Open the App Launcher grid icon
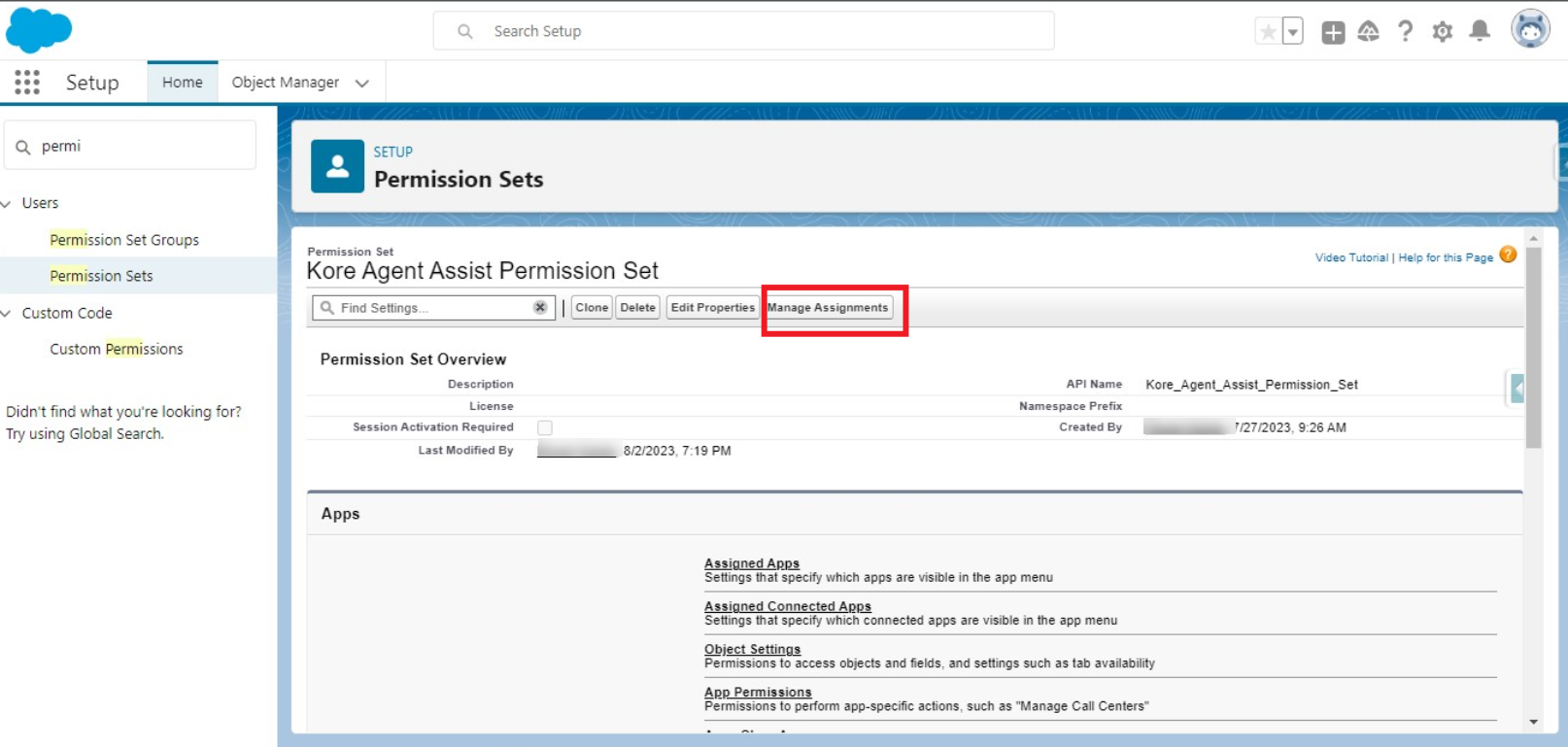 click(x=27, y=83)
